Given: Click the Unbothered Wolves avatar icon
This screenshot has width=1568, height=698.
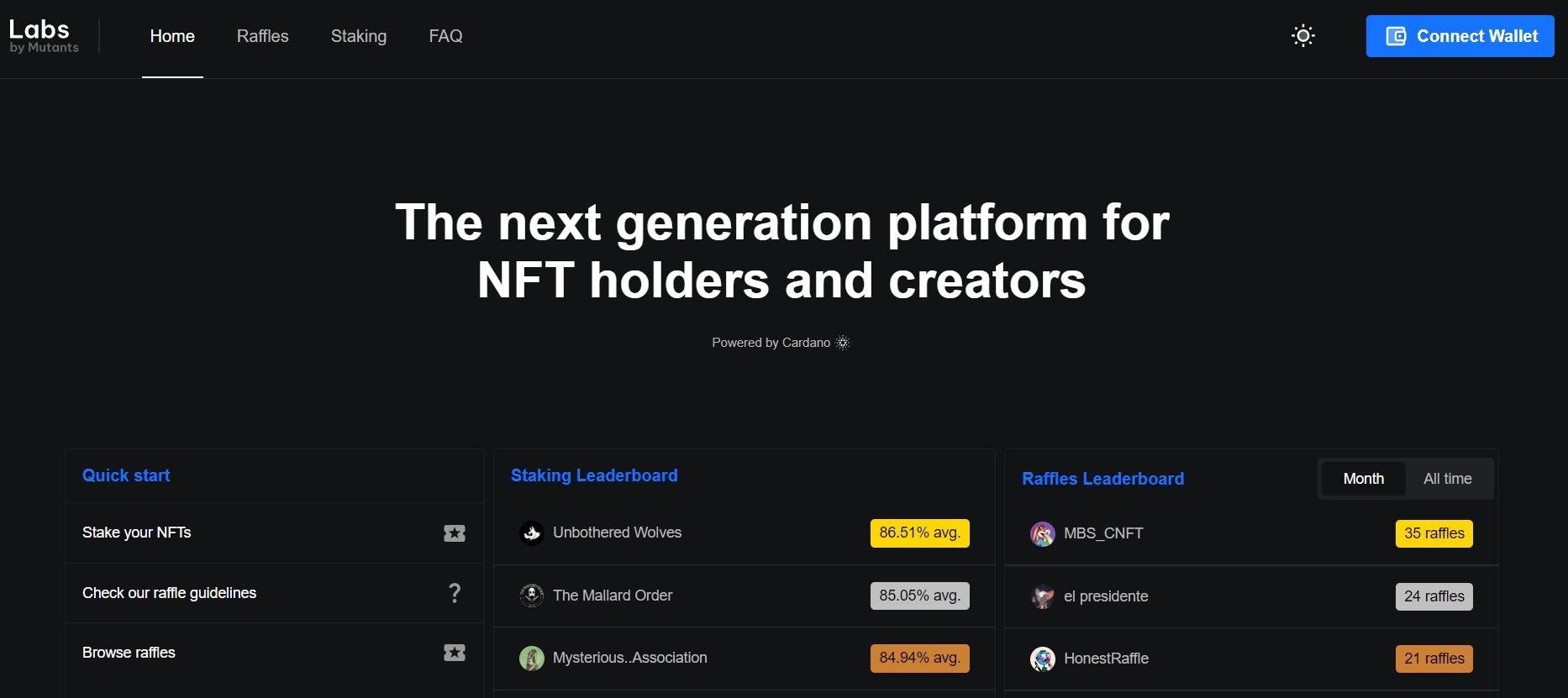Looking at the screenshot, I should [531, 533].
